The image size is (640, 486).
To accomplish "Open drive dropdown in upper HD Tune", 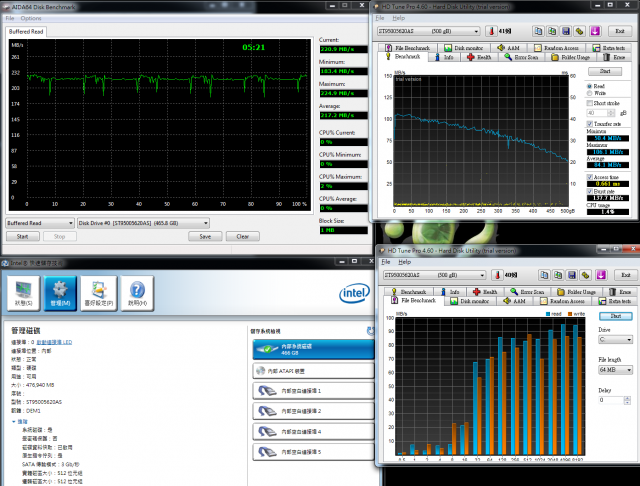I will tap(429, 31).
